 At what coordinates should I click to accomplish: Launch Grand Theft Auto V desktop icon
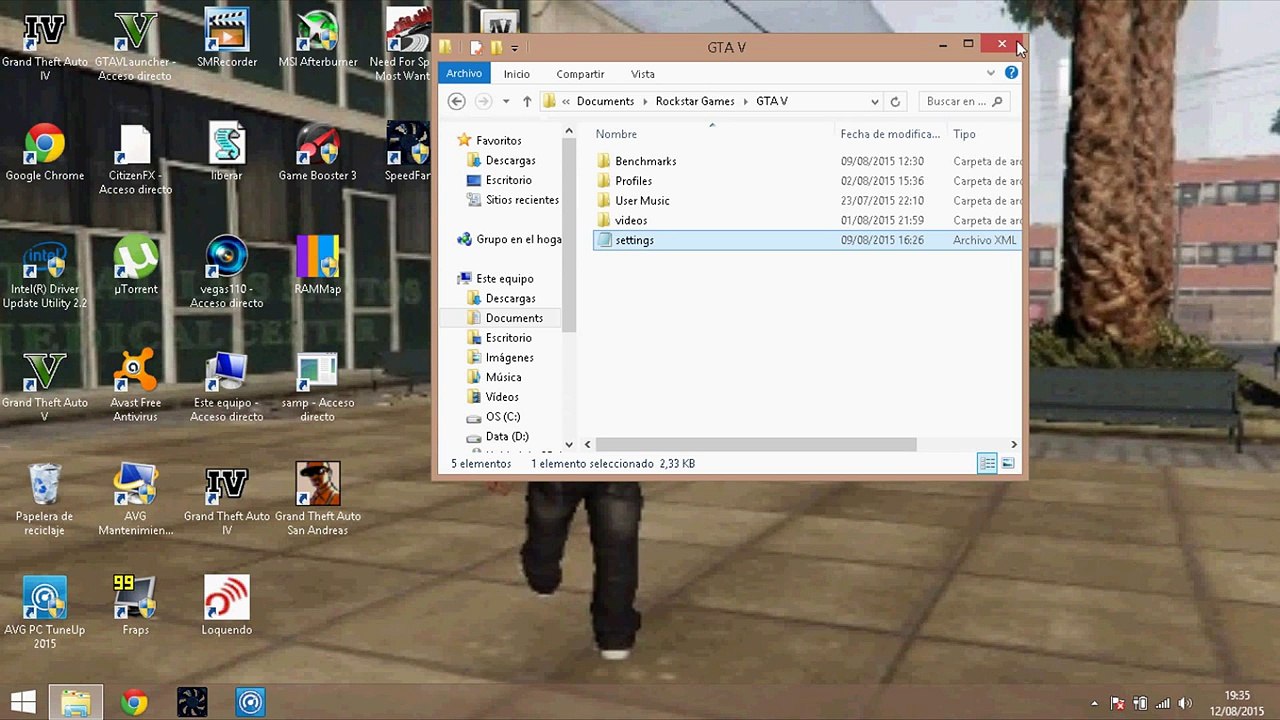point(45,386)
